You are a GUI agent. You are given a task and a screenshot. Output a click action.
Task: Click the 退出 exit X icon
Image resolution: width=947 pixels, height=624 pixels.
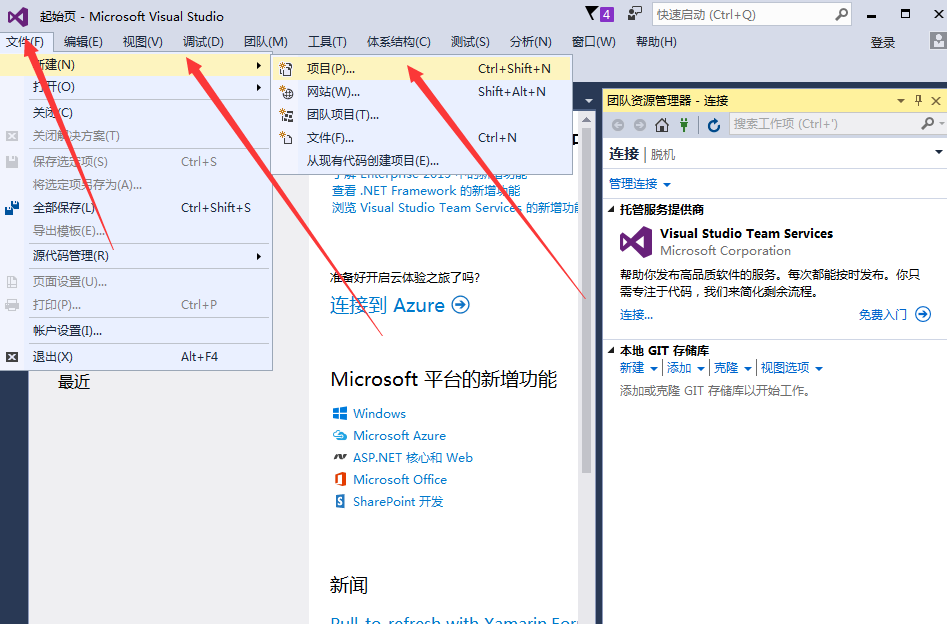click(12, 357)
